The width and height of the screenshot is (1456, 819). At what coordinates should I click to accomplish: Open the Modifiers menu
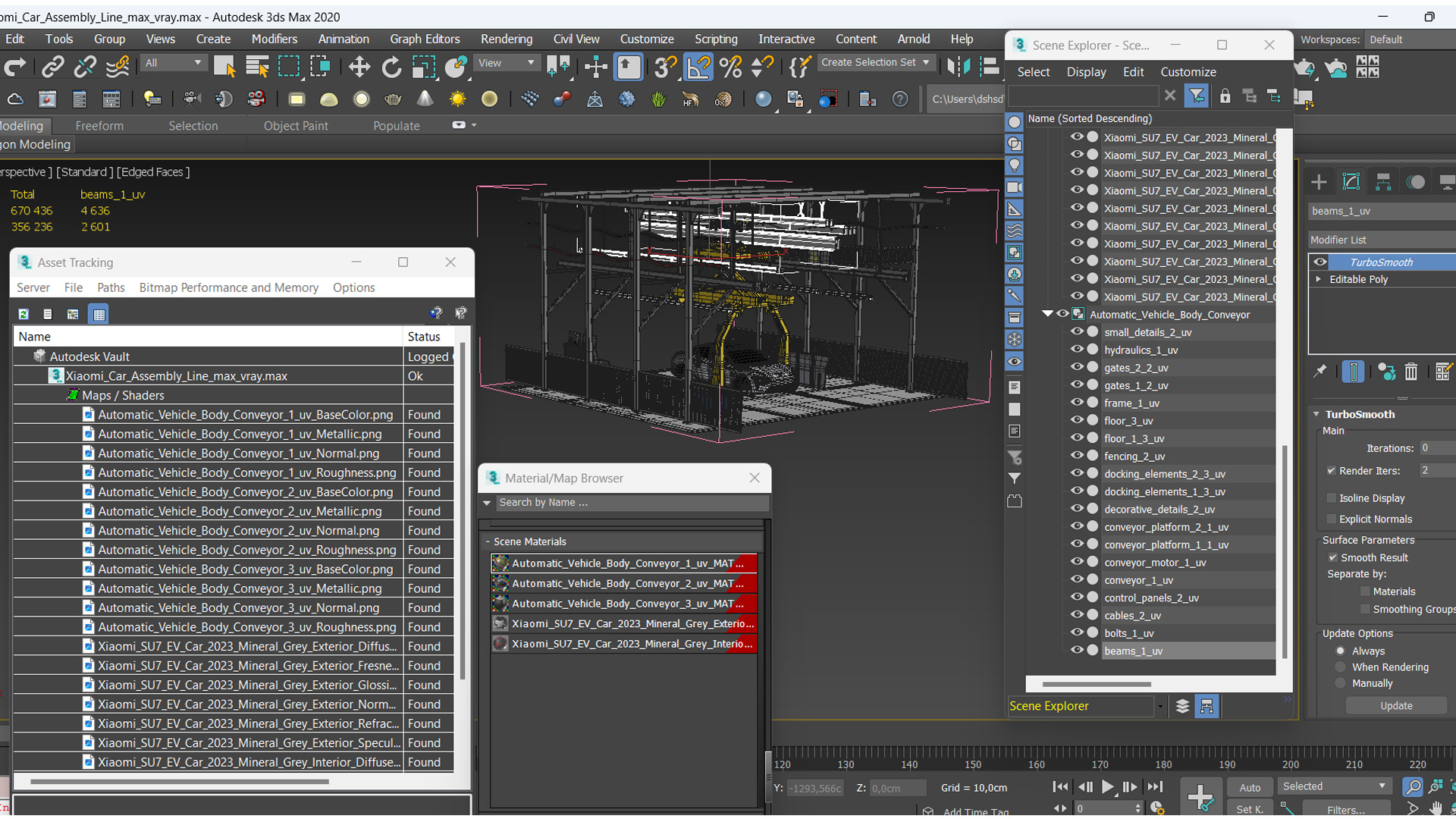tap(275, 39)
